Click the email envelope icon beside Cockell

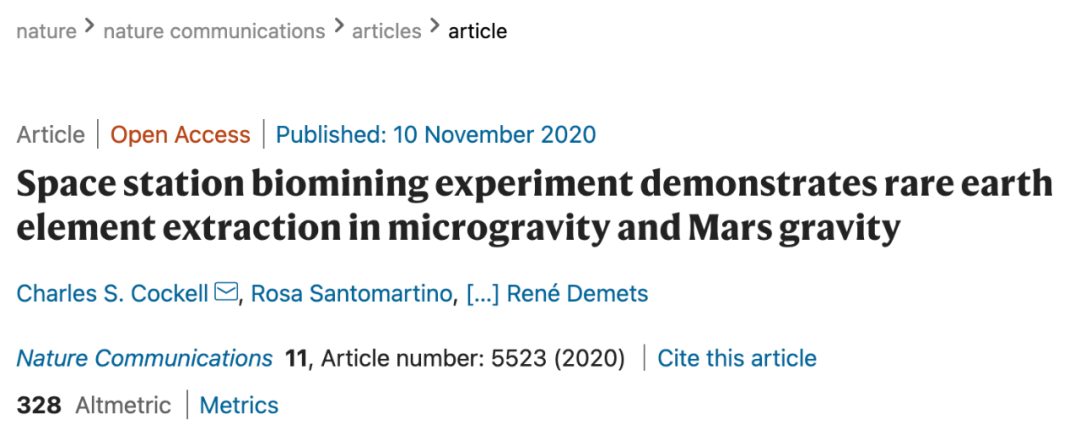pos(226,293)
